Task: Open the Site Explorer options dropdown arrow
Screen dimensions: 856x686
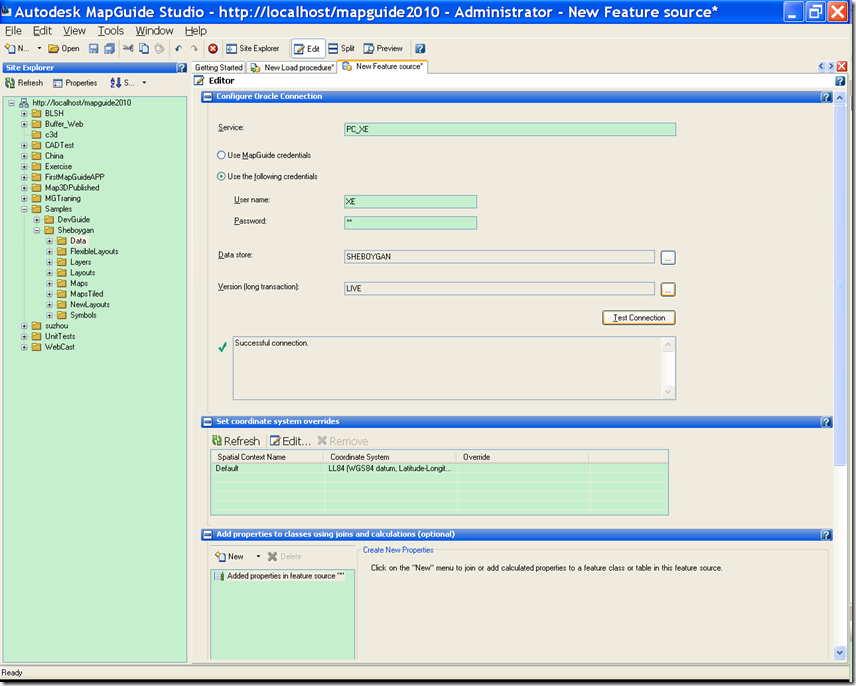Action: point(144,83)
